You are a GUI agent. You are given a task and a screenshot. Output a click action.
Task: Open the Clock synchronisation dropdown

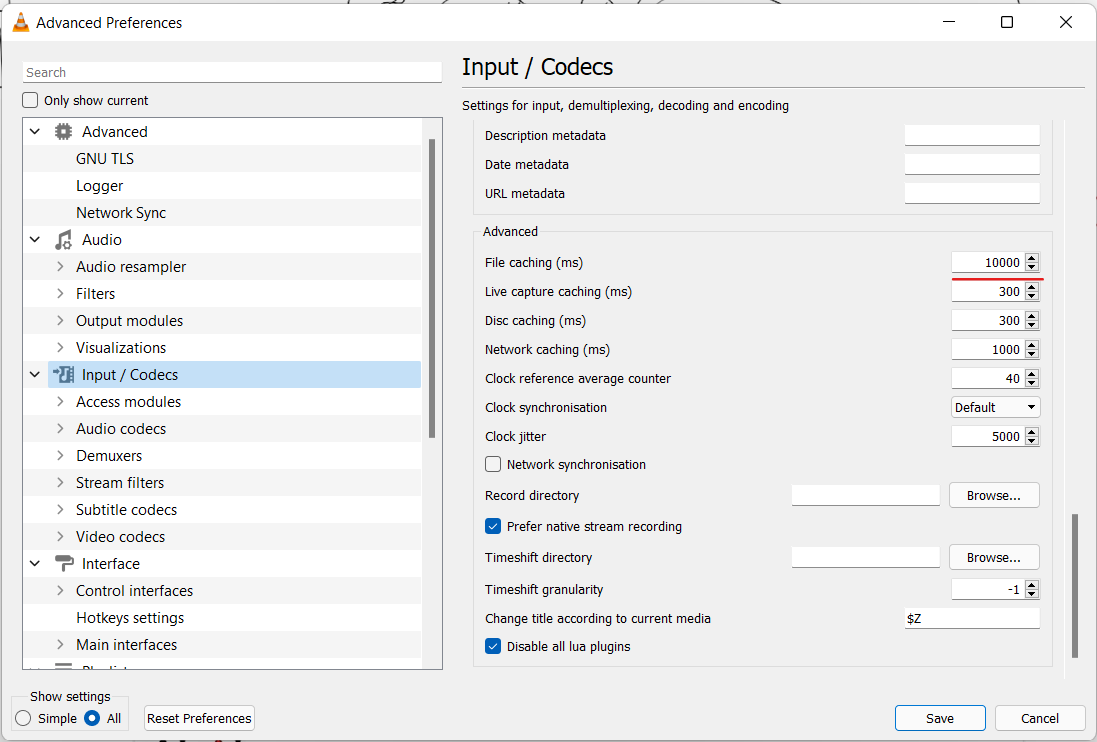(995, 408)
